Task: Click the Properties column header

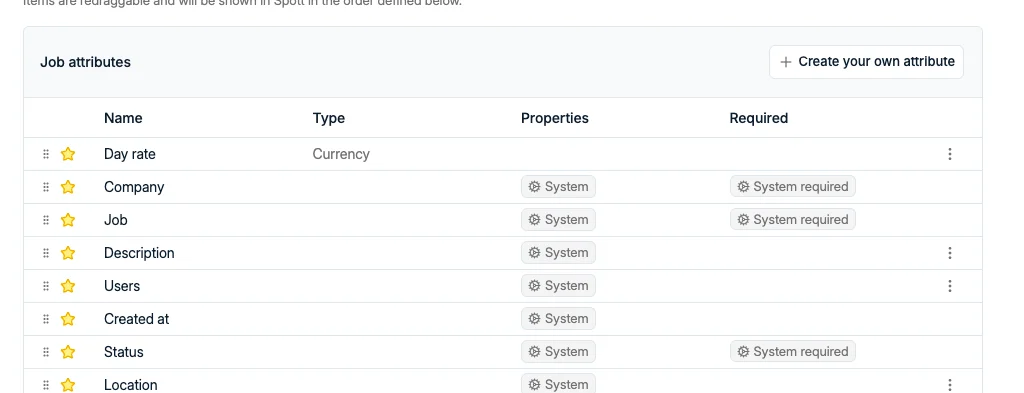Action: [x=554, y=118]
